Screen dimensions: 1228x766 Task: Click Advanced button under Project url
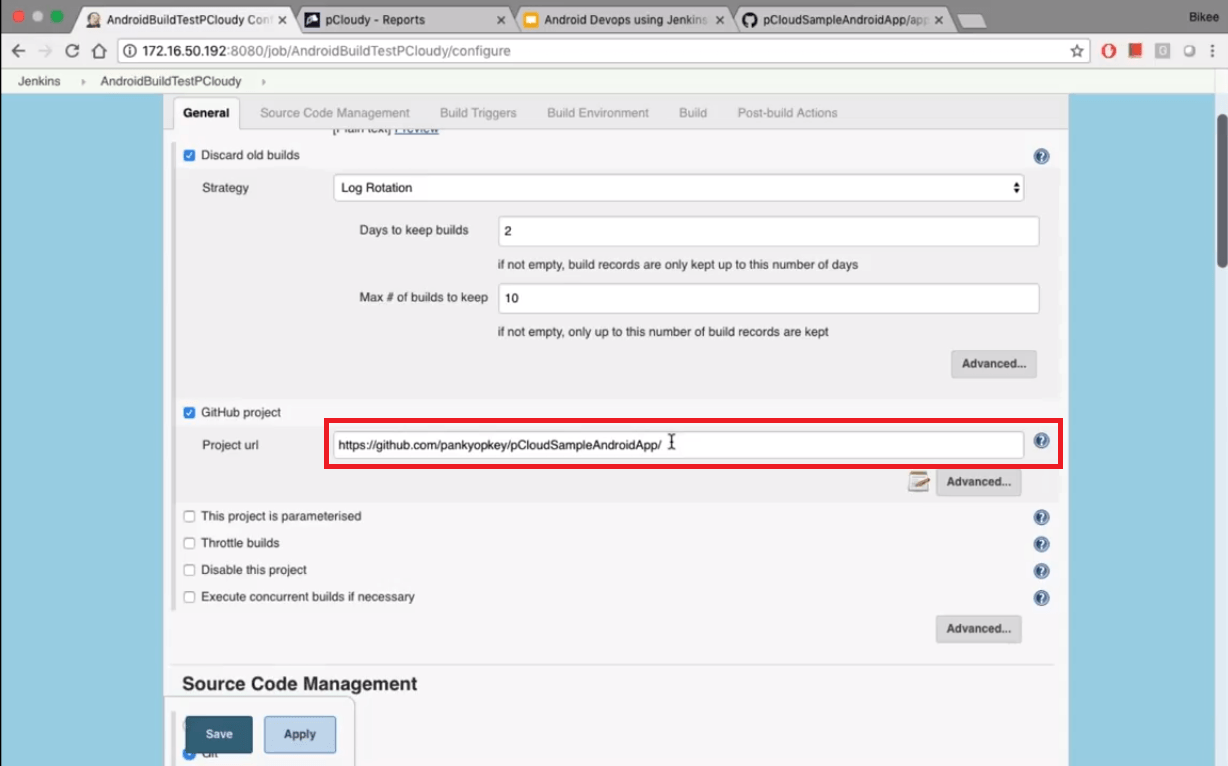click(x=979, y=482)
